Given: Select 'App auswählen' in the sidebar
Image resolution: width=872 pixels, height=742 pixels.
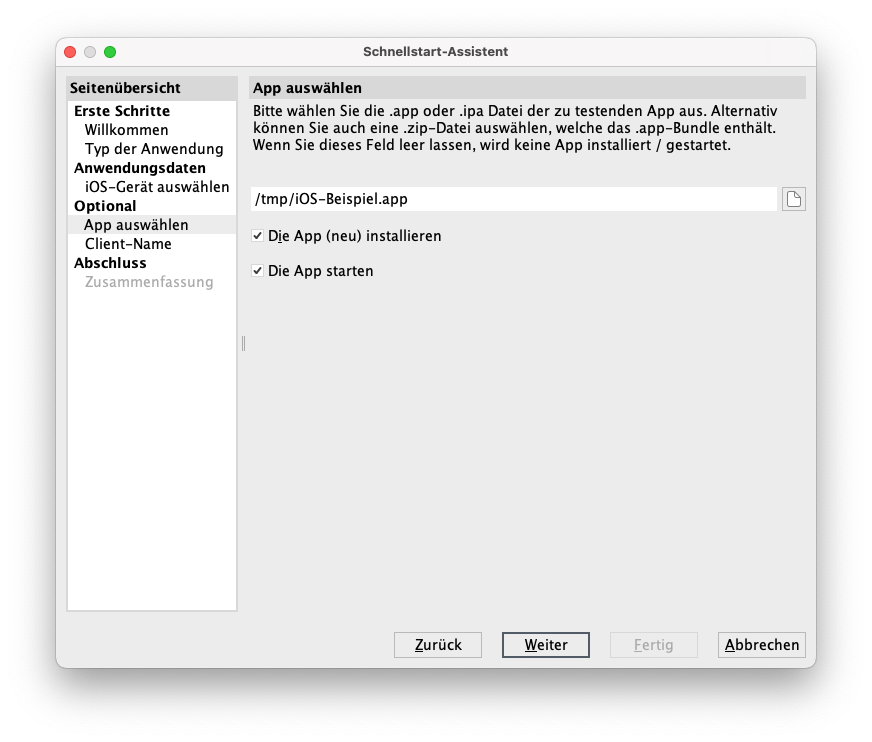Looking at the screenshot, I should tap(152, 225).
